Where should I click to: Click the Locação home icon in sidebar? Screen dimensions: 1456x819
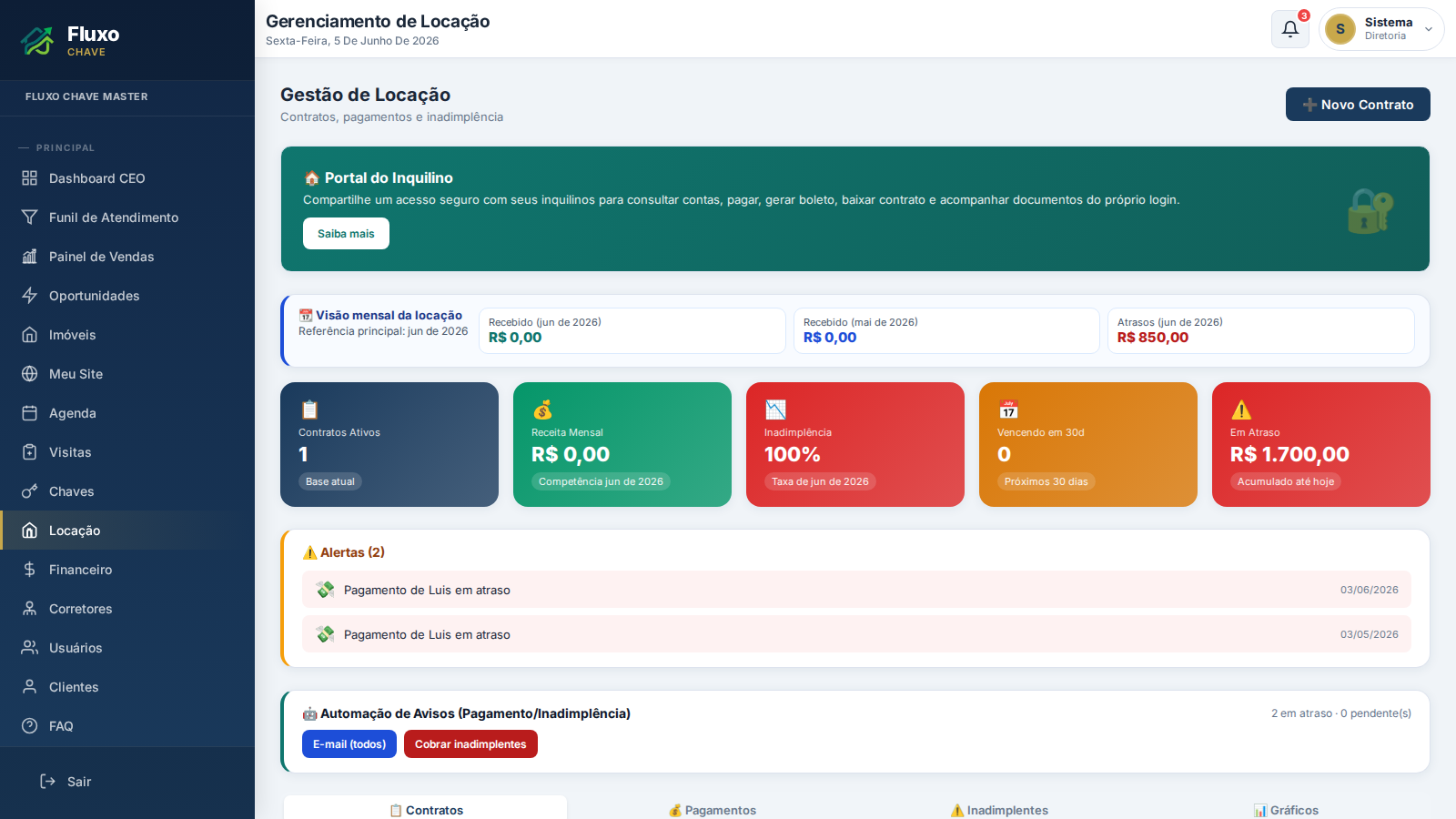point(30,531)
